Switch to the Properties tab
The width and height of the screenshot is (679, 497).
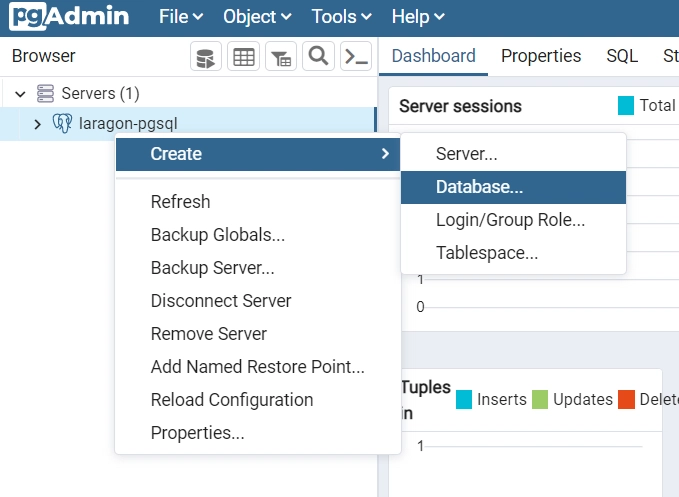click(541, 56)
